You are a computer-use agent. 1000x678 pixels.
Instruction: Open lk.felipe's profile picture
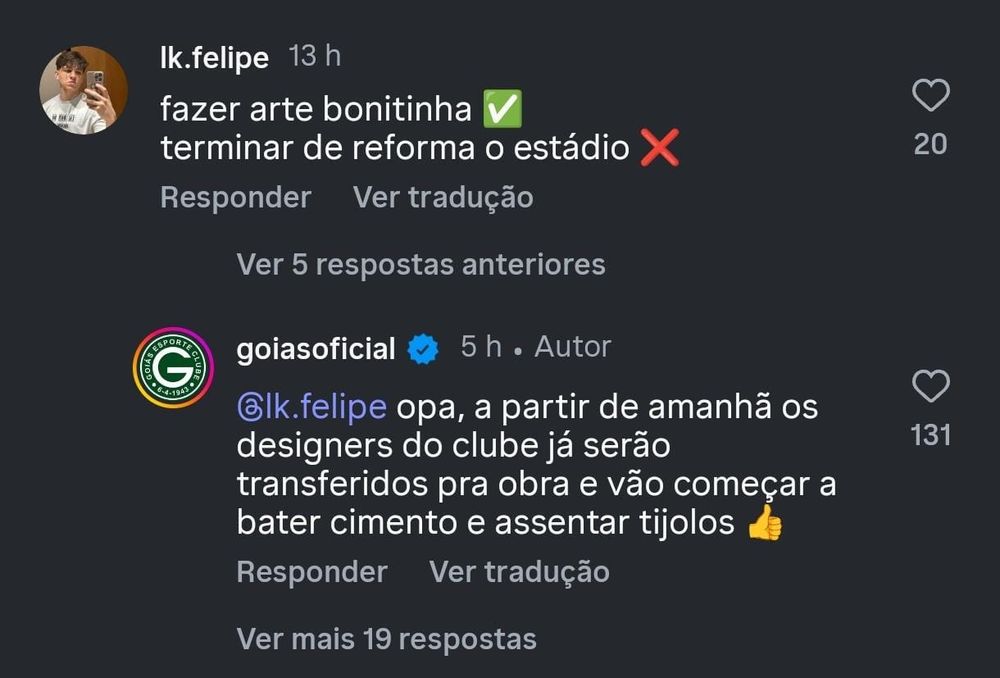[84, 90]
